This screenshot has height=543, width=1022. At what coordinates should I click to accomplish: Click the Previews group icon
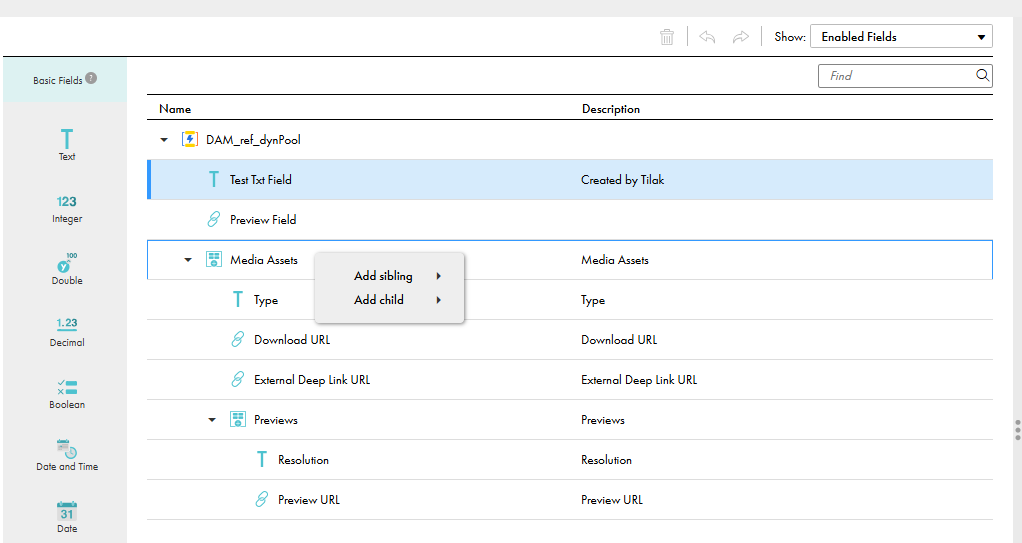[x=238, y=419]
